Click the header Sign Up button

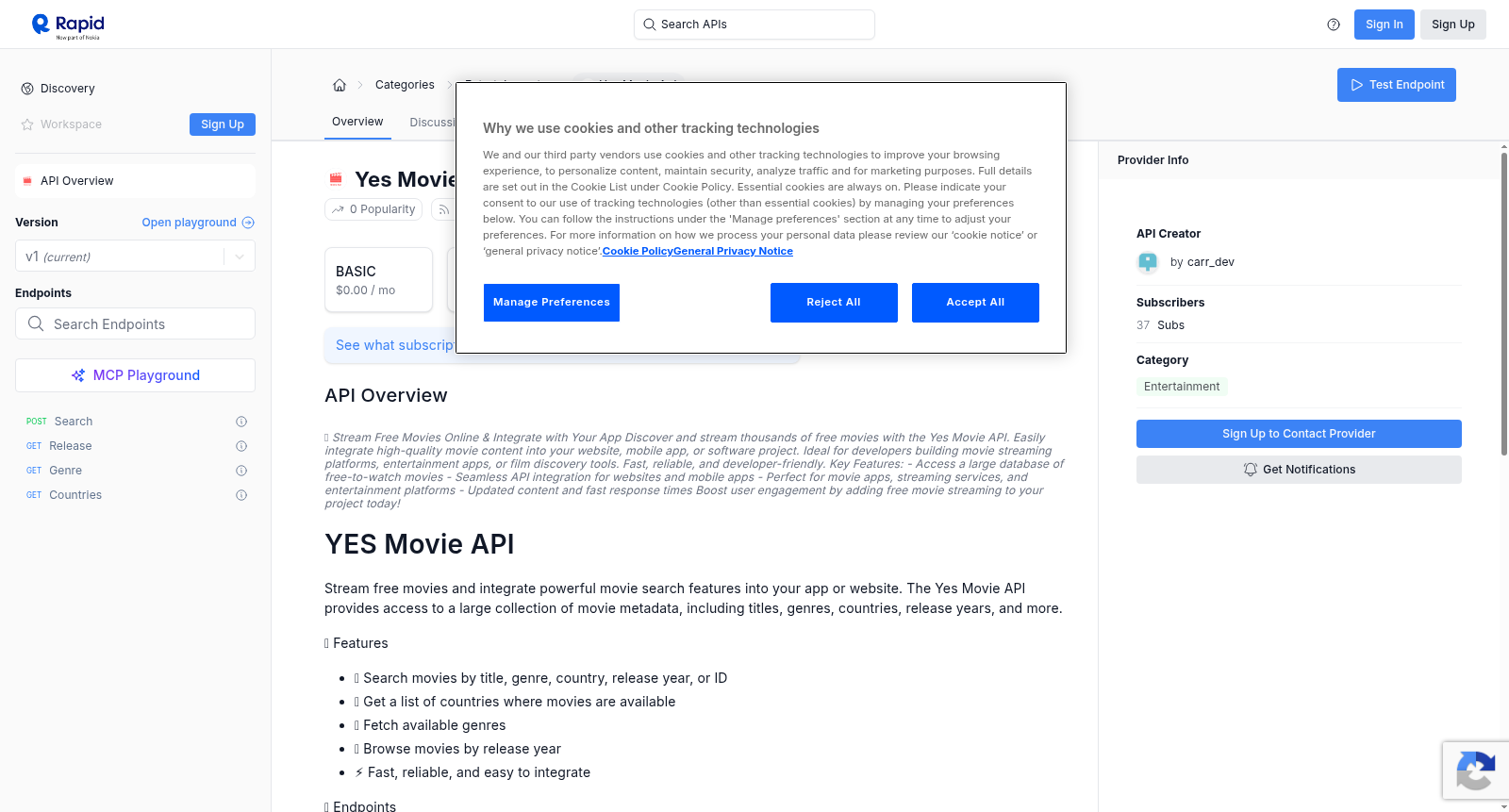(x=1453, y=25)
